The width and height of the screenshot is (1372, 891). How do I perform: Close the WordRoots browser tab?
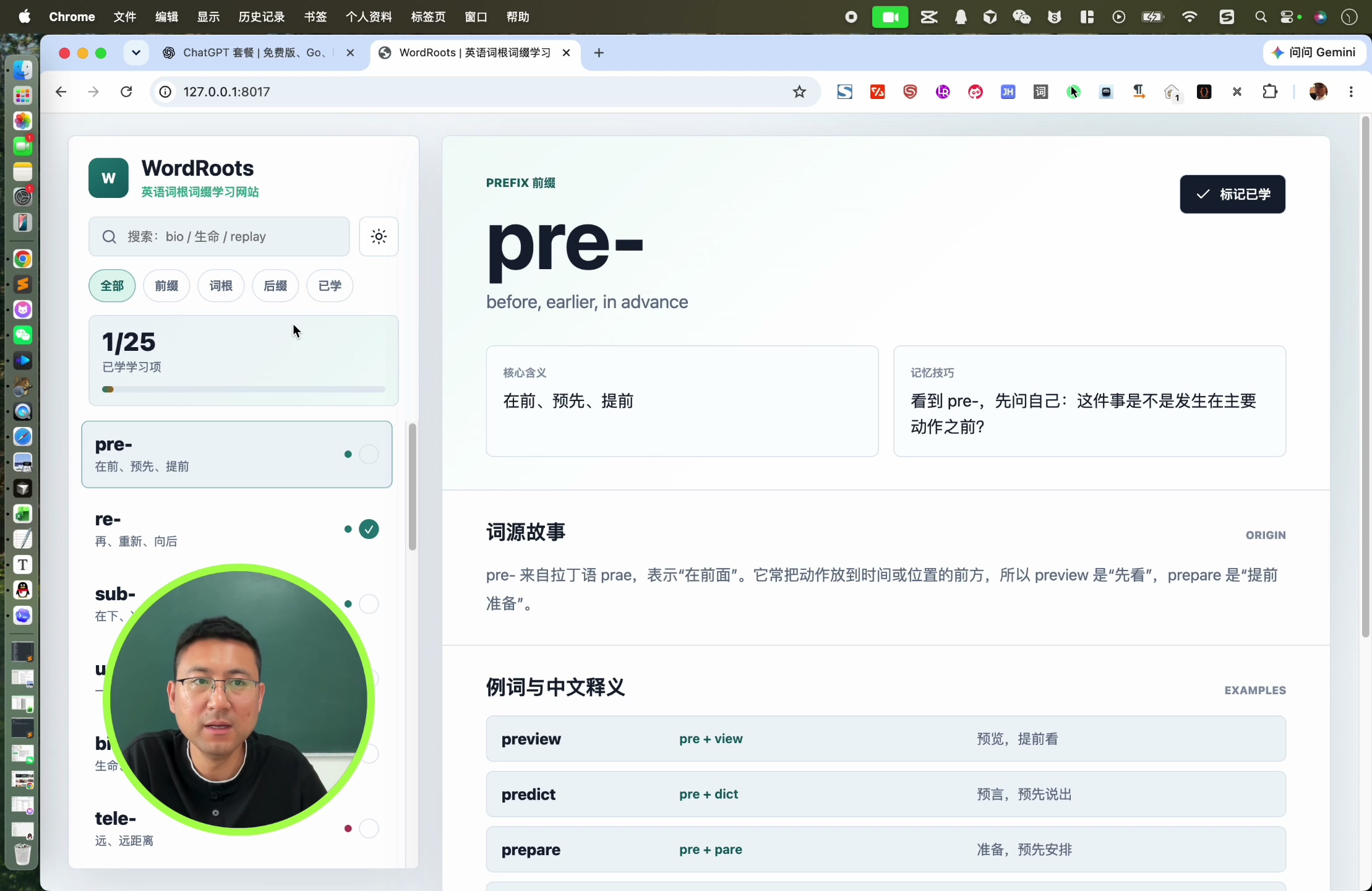coord(566,53)
